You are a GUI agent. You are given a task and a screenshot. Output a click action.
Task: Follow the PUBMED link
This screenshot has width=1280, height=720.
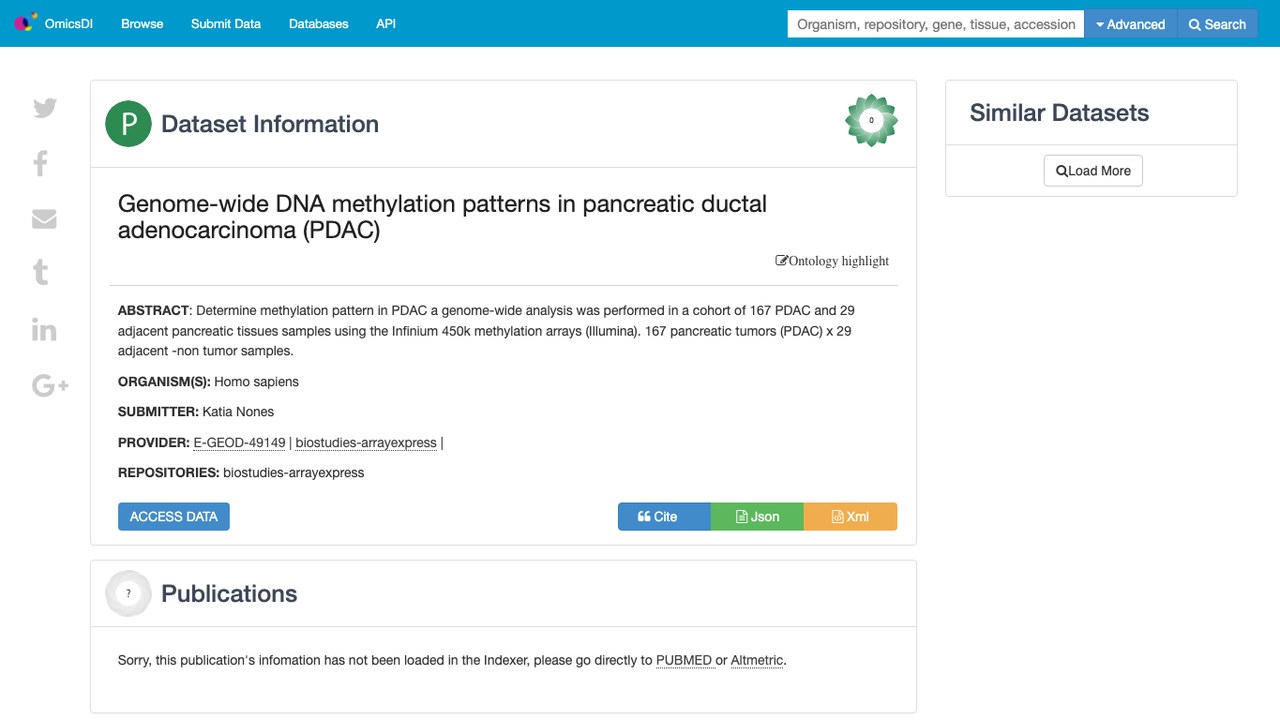(x=684, y=660)
